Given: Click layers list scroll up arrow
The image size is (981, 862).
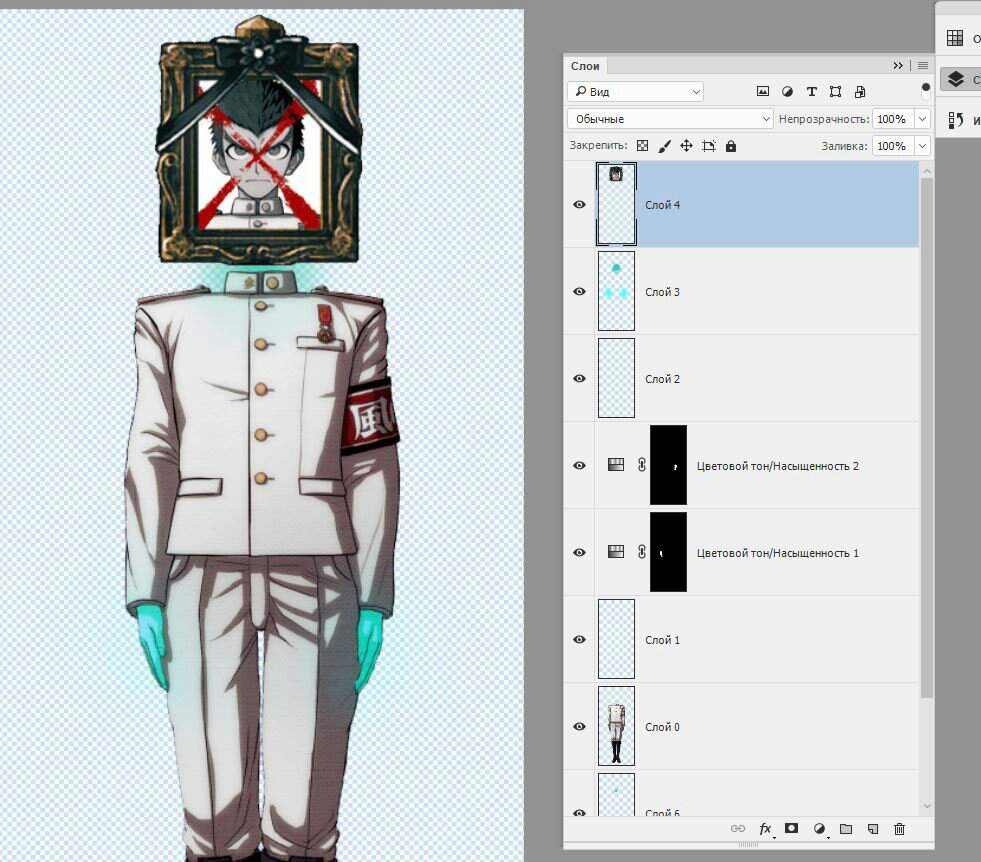Looking at the screenshot, I should coord(927,171).
